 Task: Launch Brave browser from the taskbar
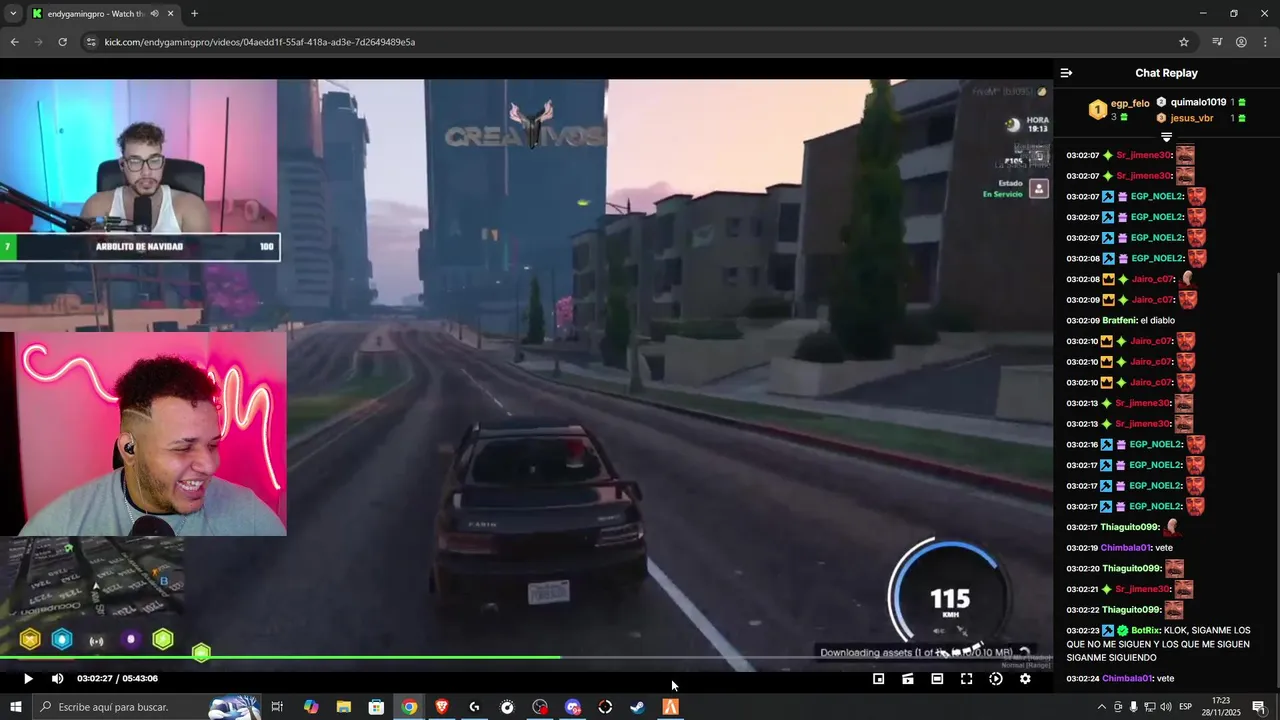442,707
